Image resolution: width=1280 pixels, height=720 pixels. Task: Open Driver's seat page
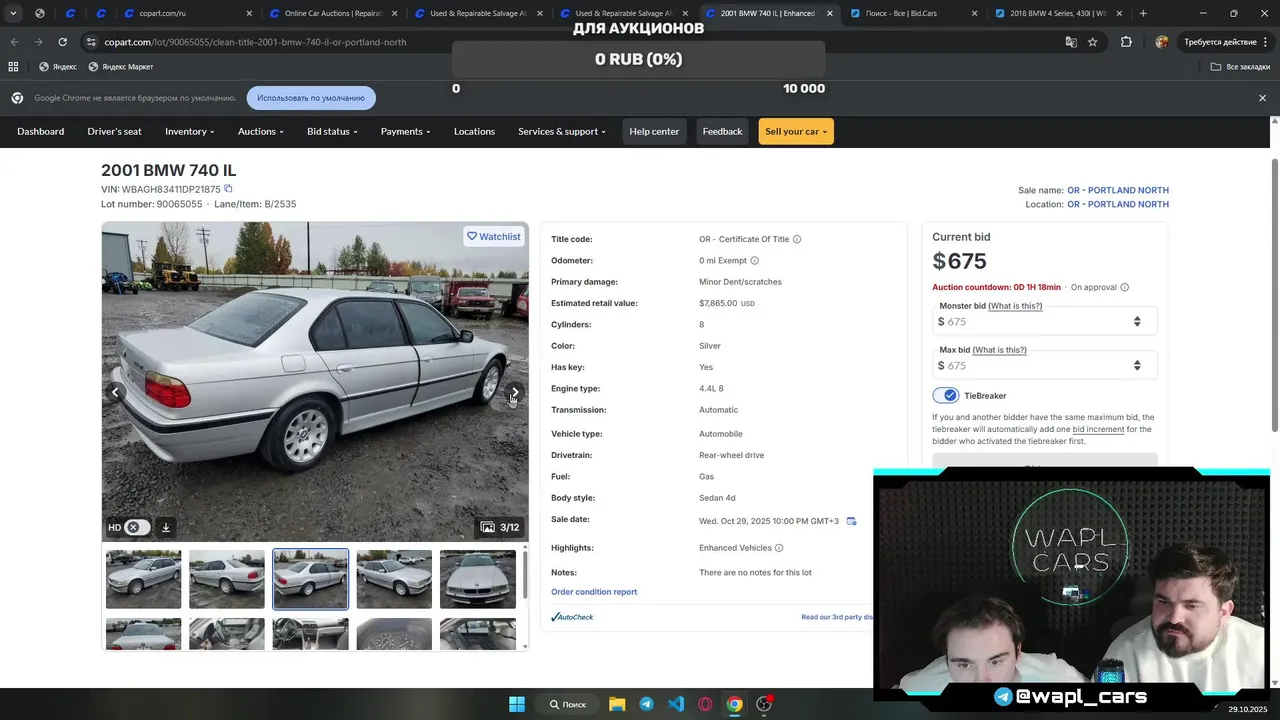pyautogui.click(x=114, y=131)
